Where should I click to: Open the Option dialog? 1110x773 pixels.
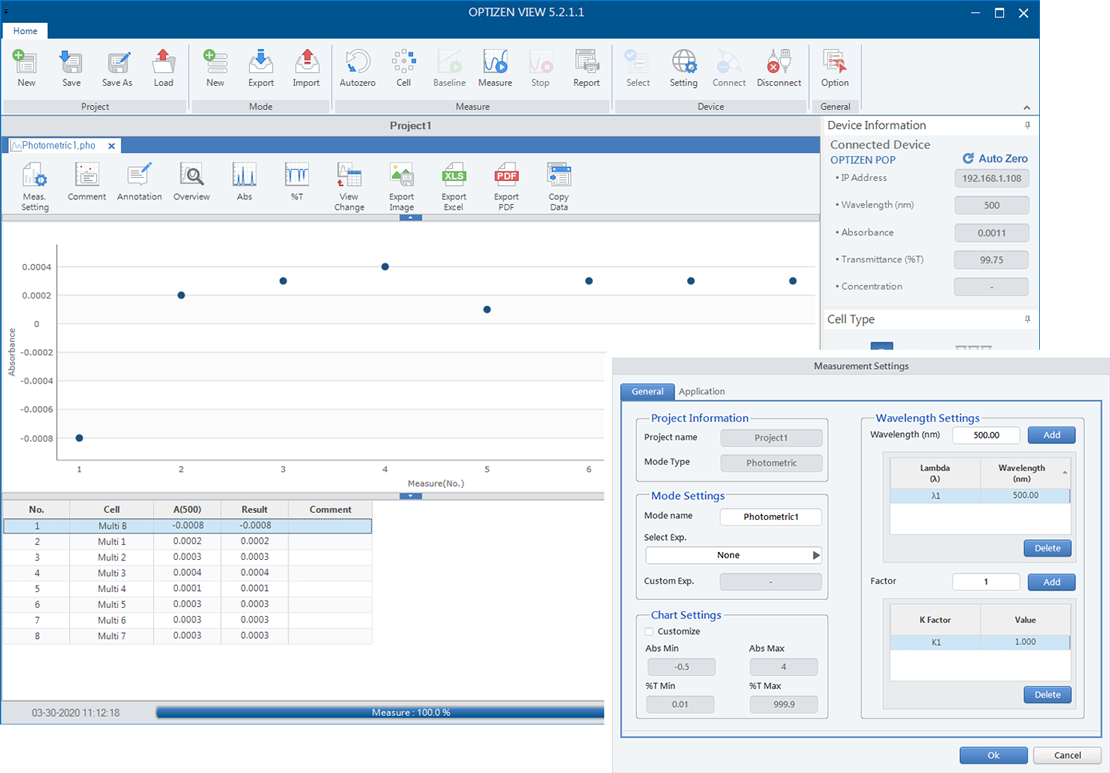tap(835, 68)
